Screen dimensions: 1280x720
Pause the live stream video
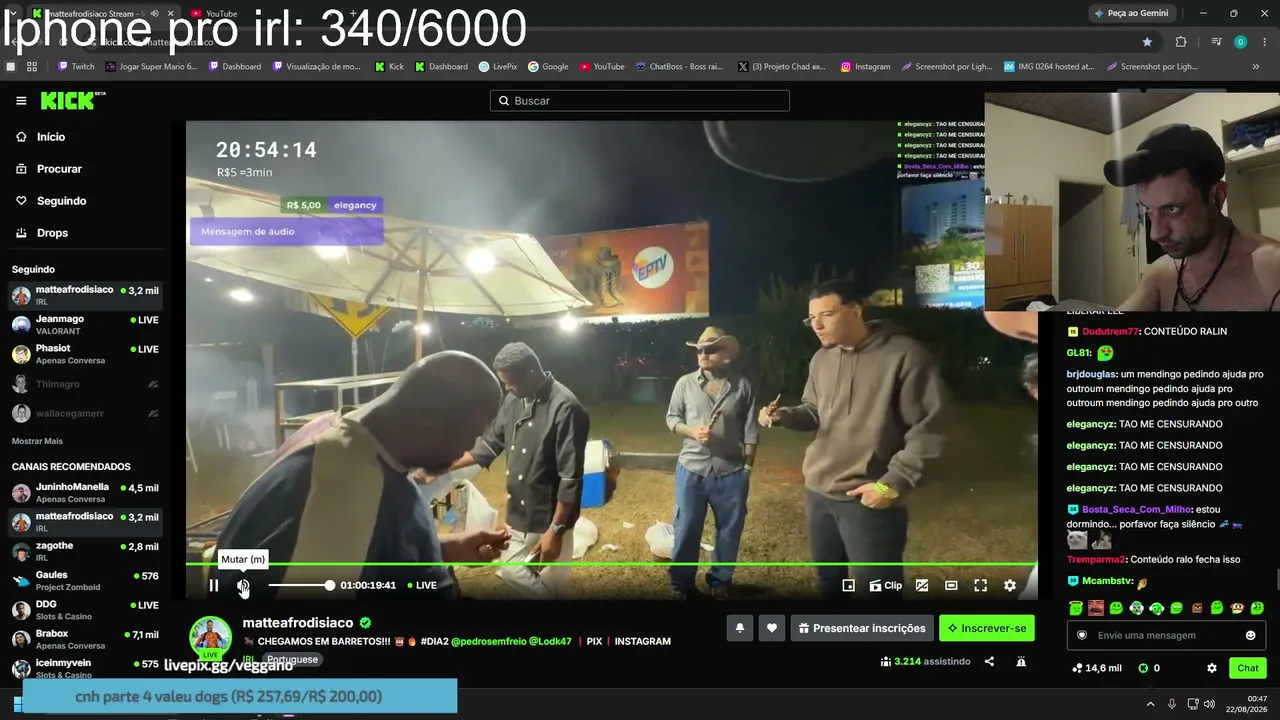tap(213, 585)
